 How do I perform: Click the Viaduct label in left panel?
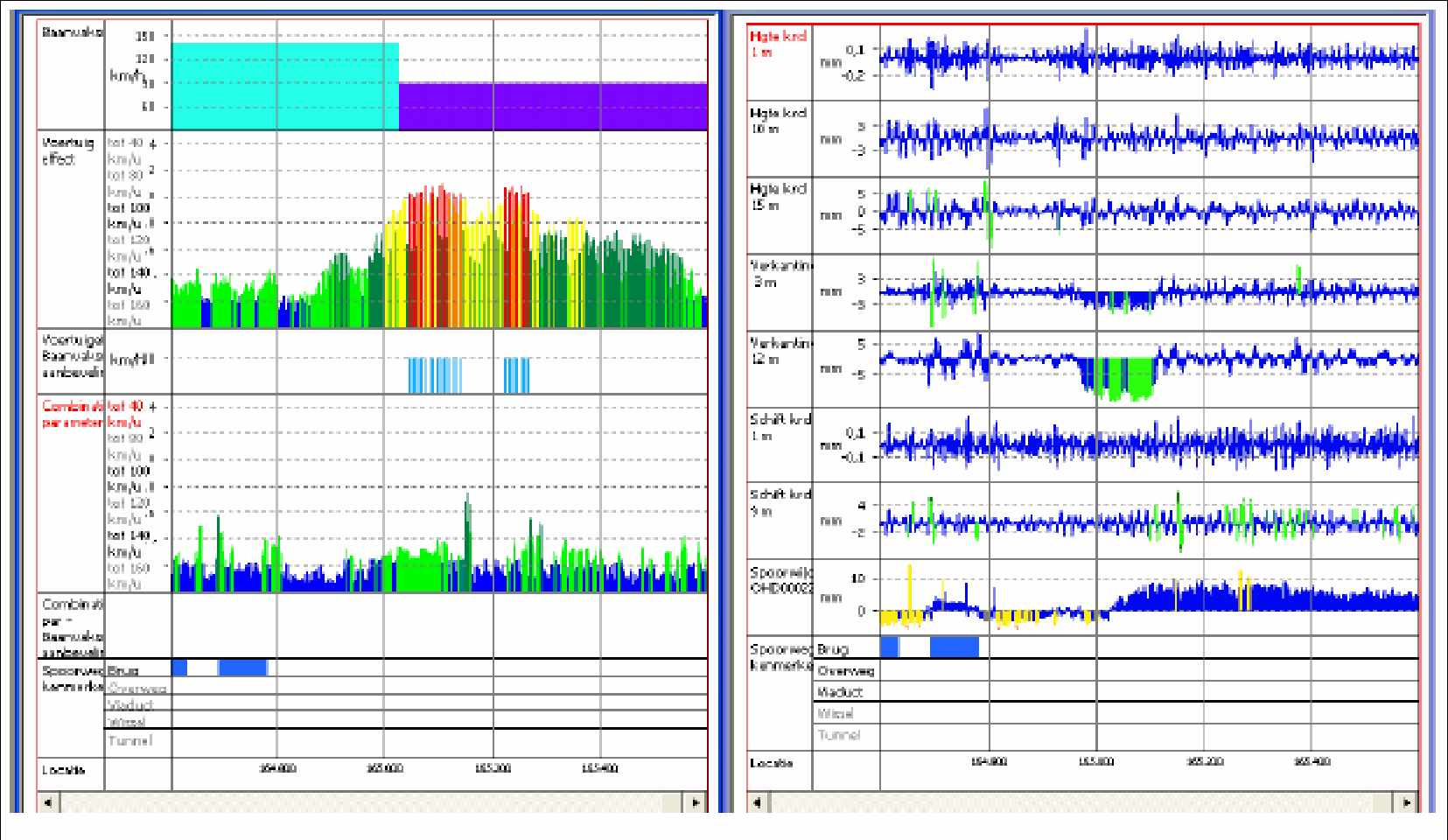[130, 704]
